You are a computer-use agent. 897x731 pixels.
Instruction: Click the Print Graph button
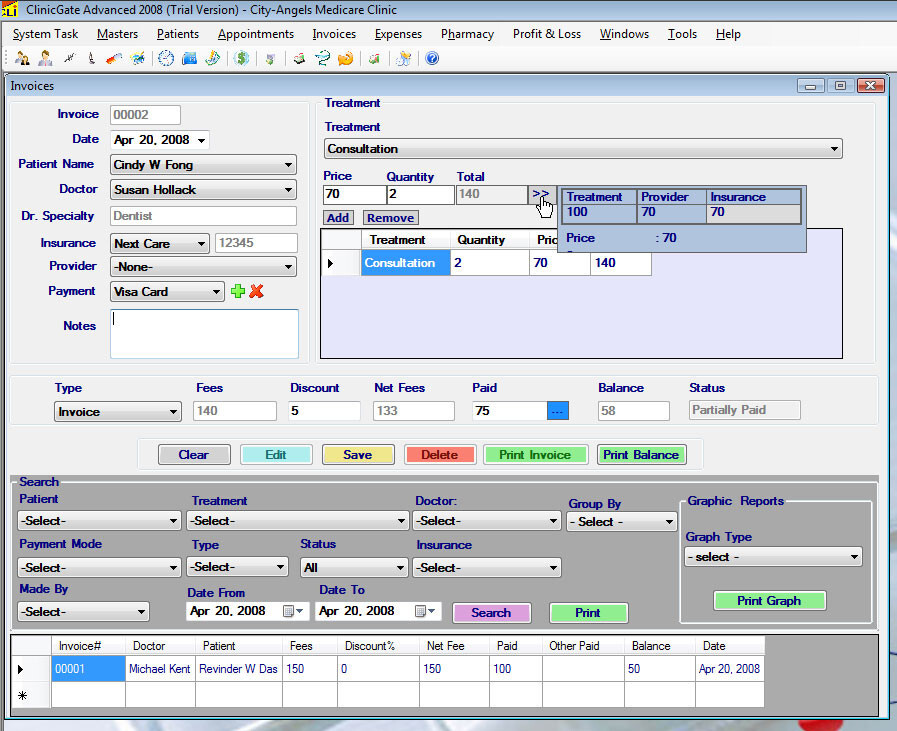769,601
